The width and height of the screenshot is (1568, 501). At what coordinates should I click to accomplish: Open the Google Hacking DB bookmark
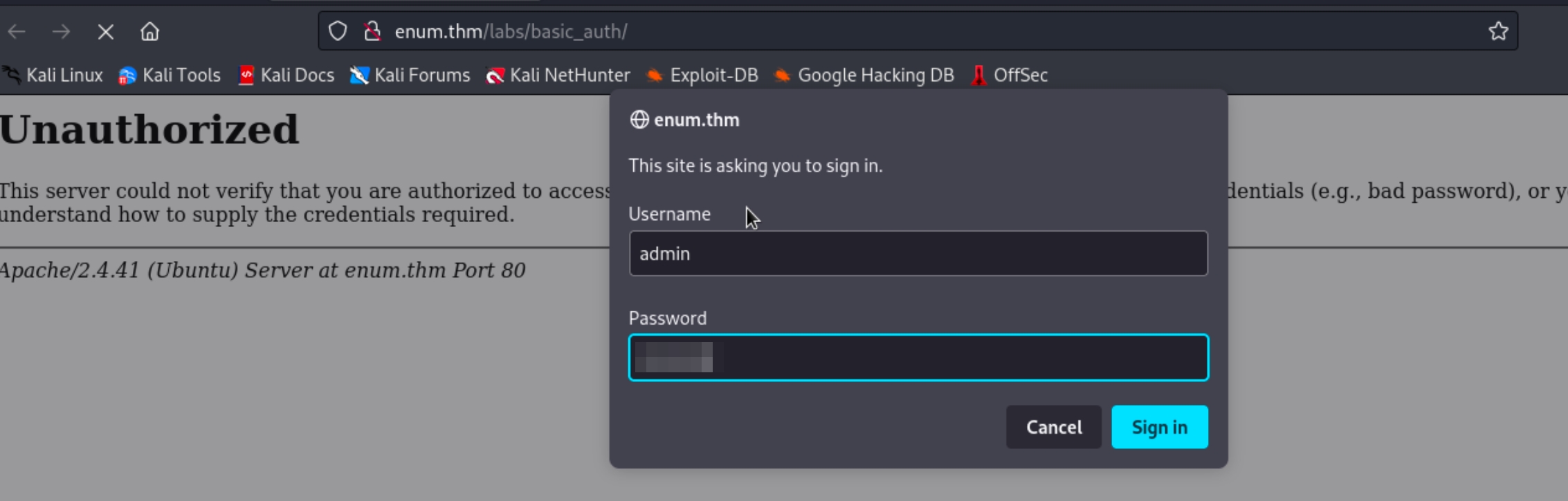(864, 75)
